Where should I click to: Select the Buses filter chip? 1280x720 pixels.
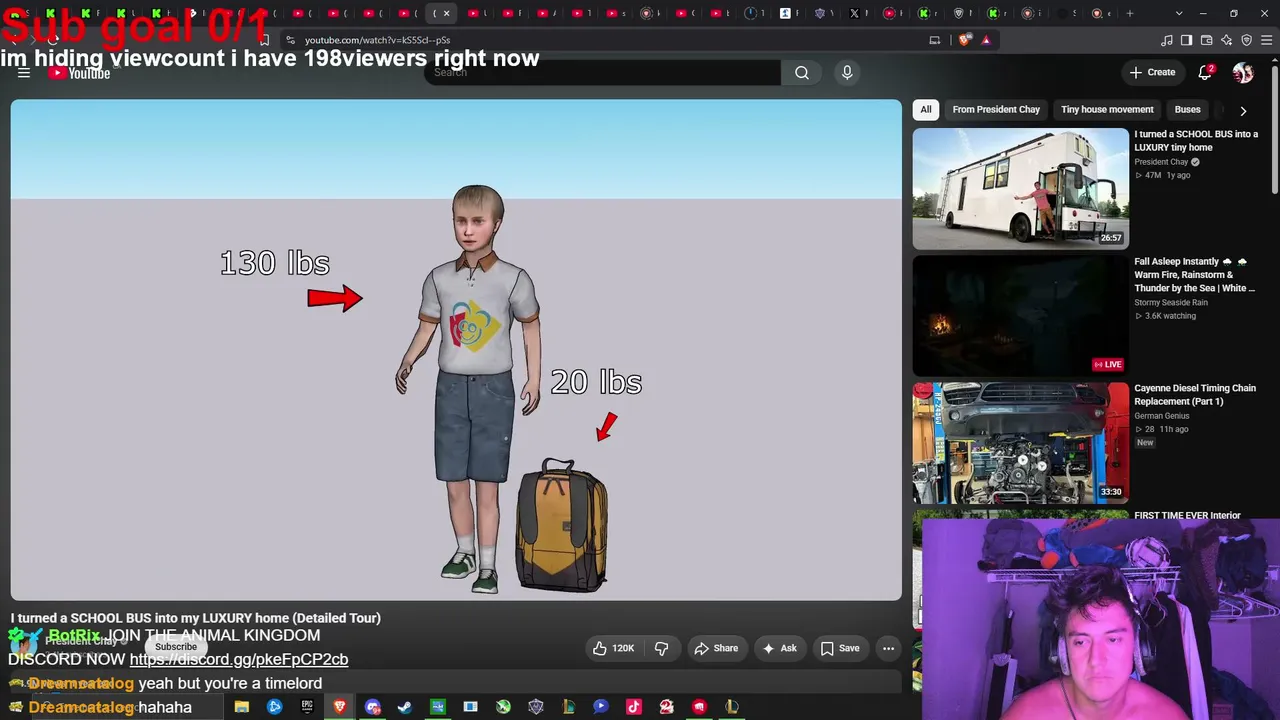(1188, 110)
